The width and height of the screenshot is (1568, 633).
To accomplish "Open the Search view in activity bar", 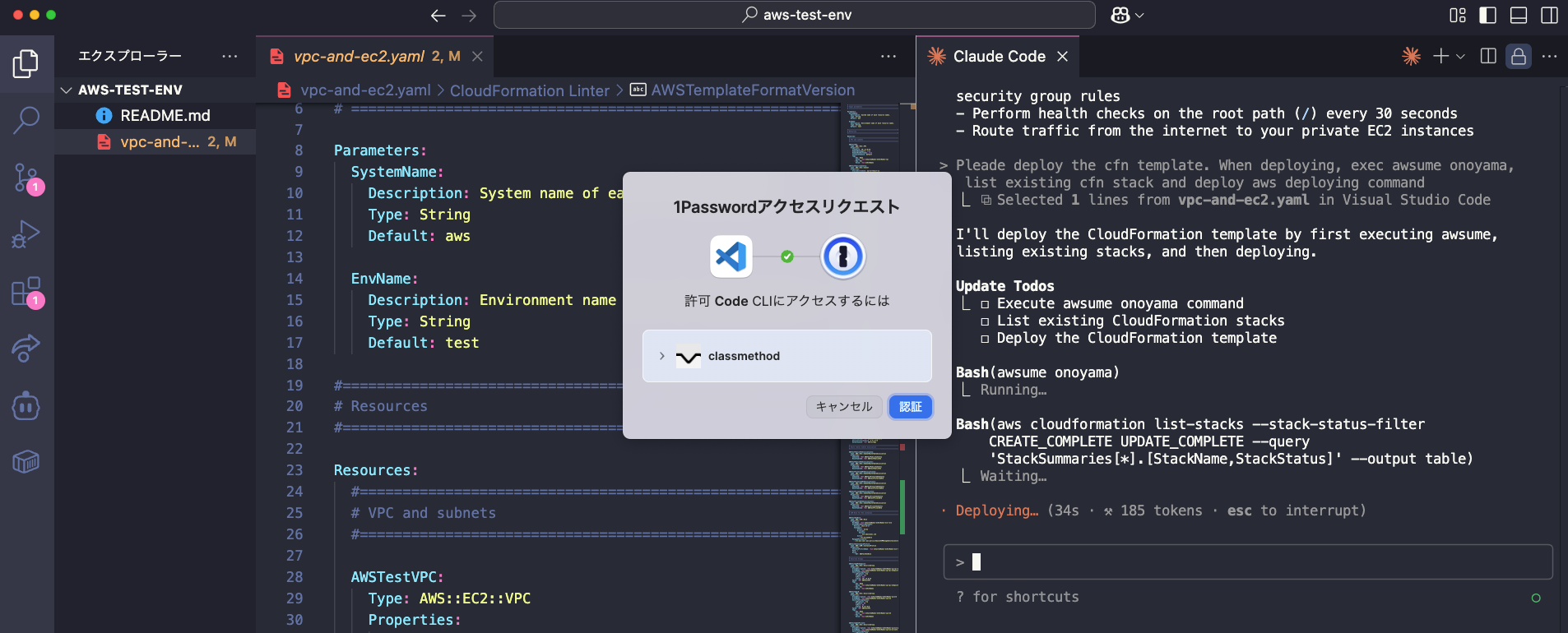I will (26, 120).
